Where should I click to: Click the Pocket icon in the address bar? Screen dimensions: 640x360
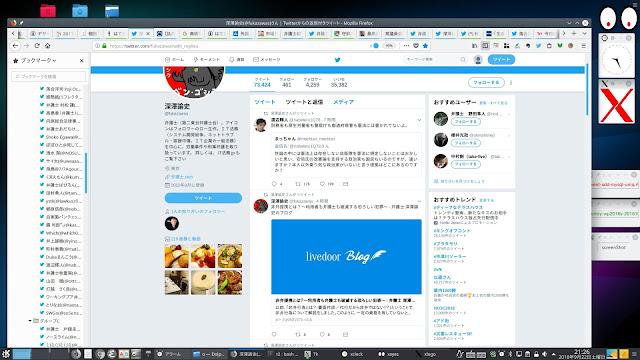tap(416, 46)
